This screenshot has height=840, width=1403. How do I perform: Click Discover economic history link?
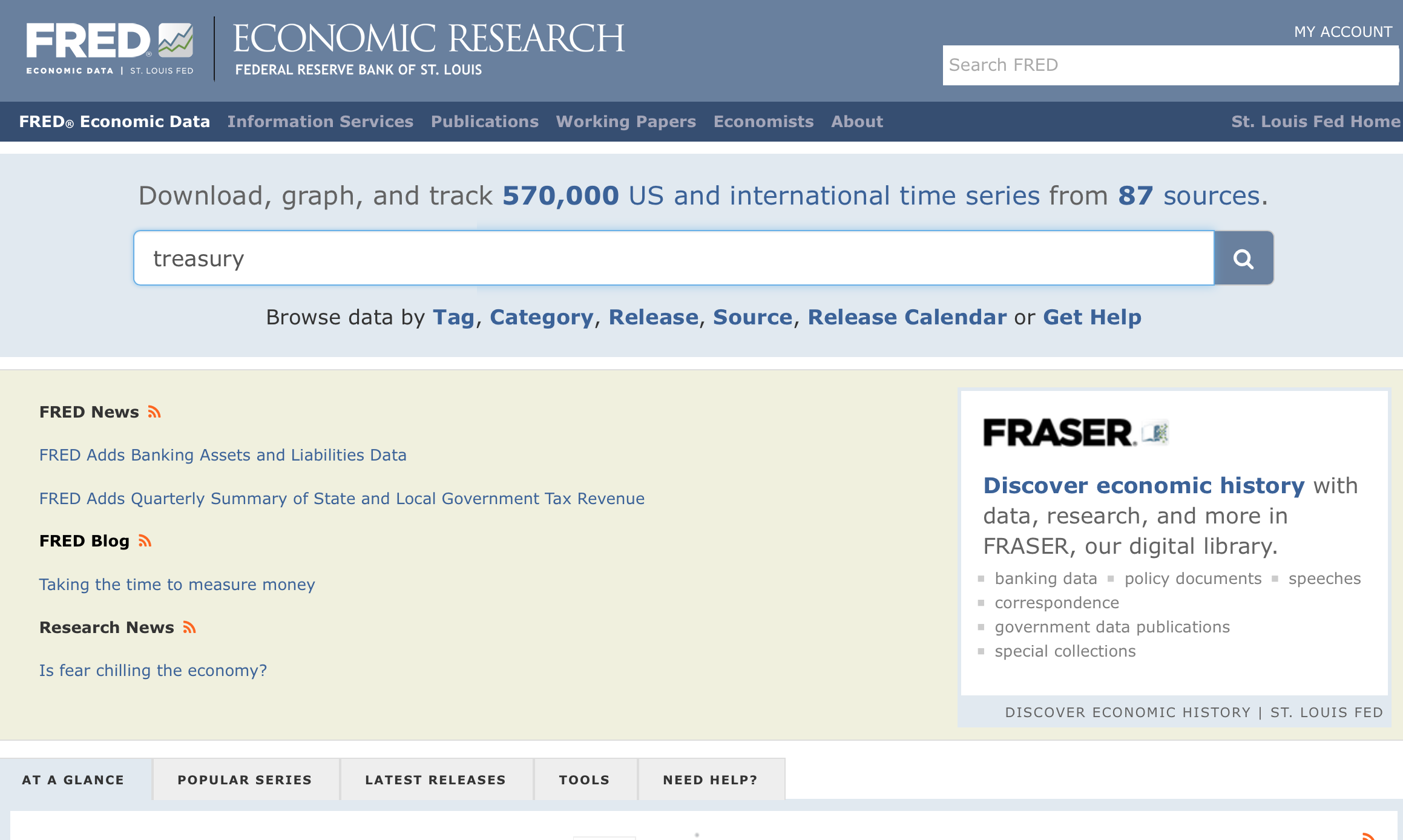[x=1143, y=485]
